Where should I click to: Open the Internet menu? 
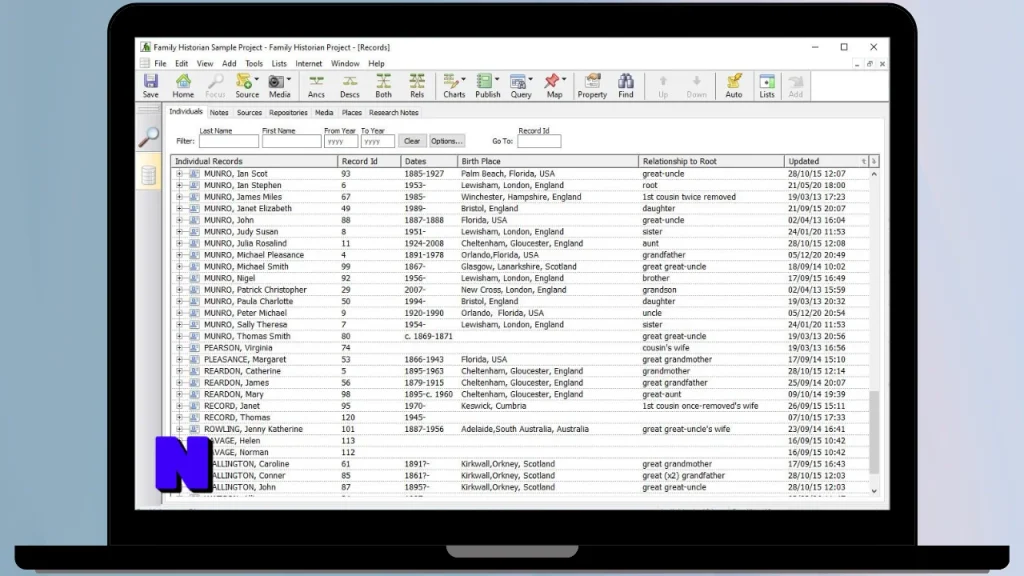(308, 63)
